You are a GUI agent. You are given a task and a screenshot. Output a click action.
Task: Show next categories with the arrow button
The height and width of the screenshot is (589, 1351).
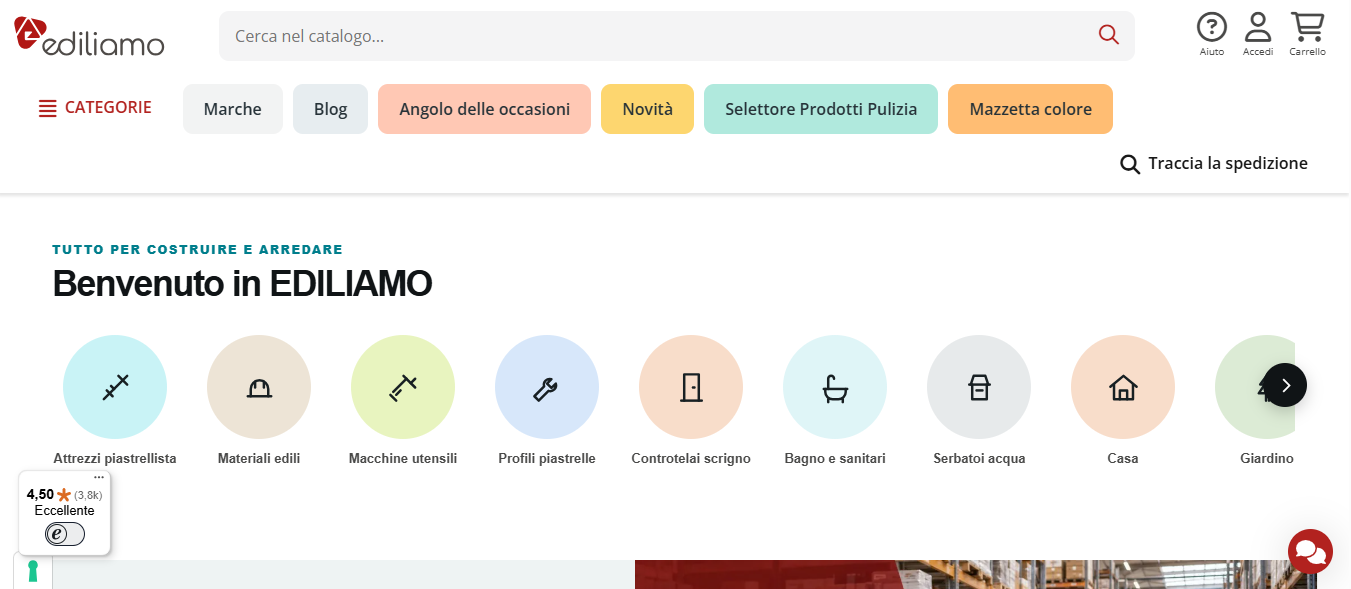coord(1285,385)
